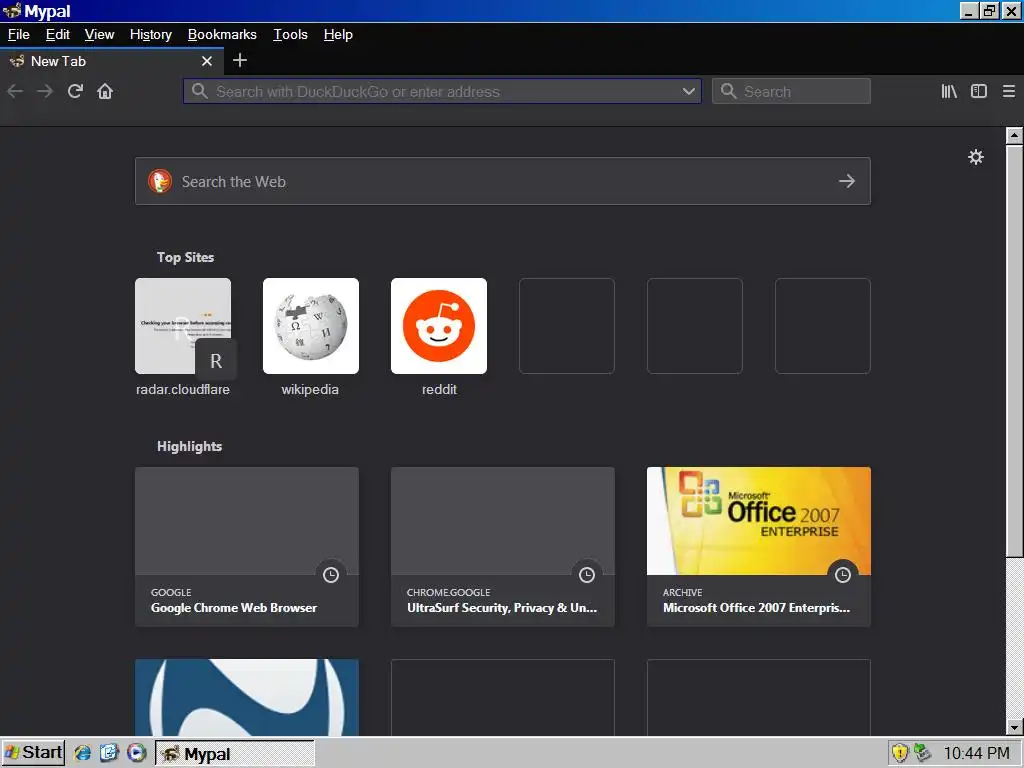Open the Bookmarks menu
Image resolution: width=1024 pixels, height=768 pixels.
pyautogui.click(x=222, y=35)
